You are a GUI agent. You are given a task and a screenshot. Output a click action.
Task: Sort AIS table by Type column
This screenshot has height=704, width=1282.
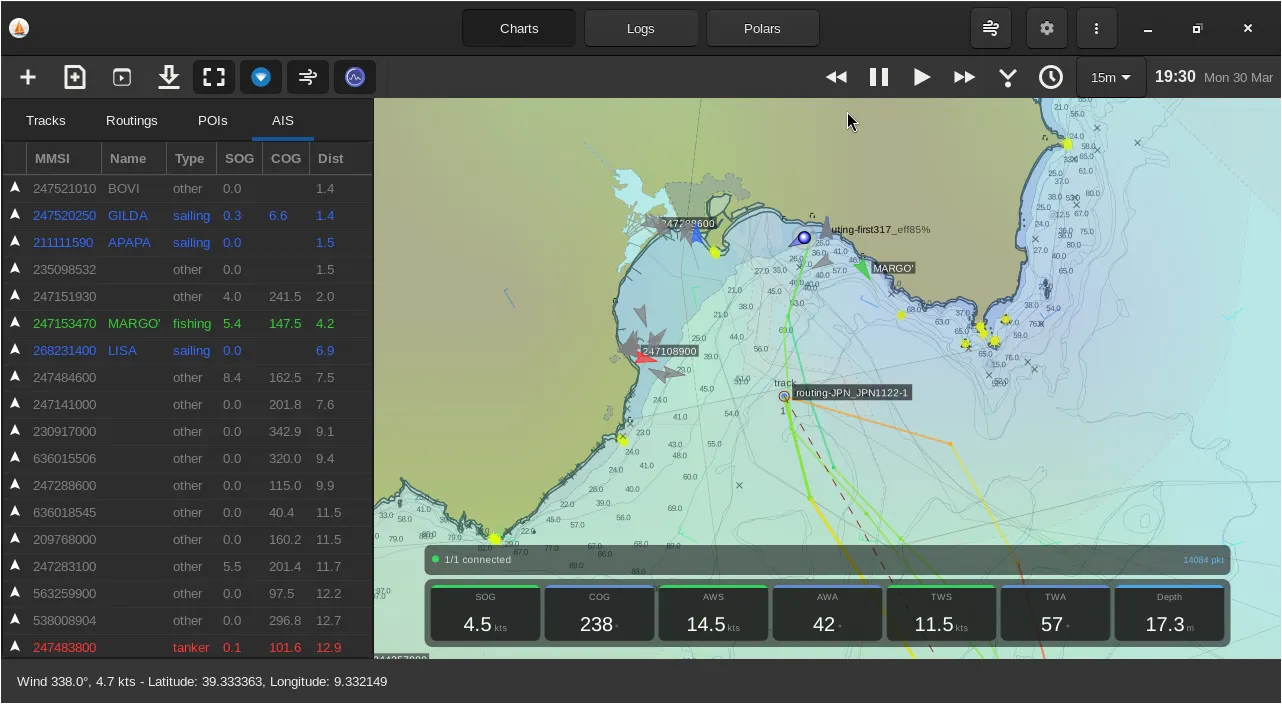[x=191, y=158]
